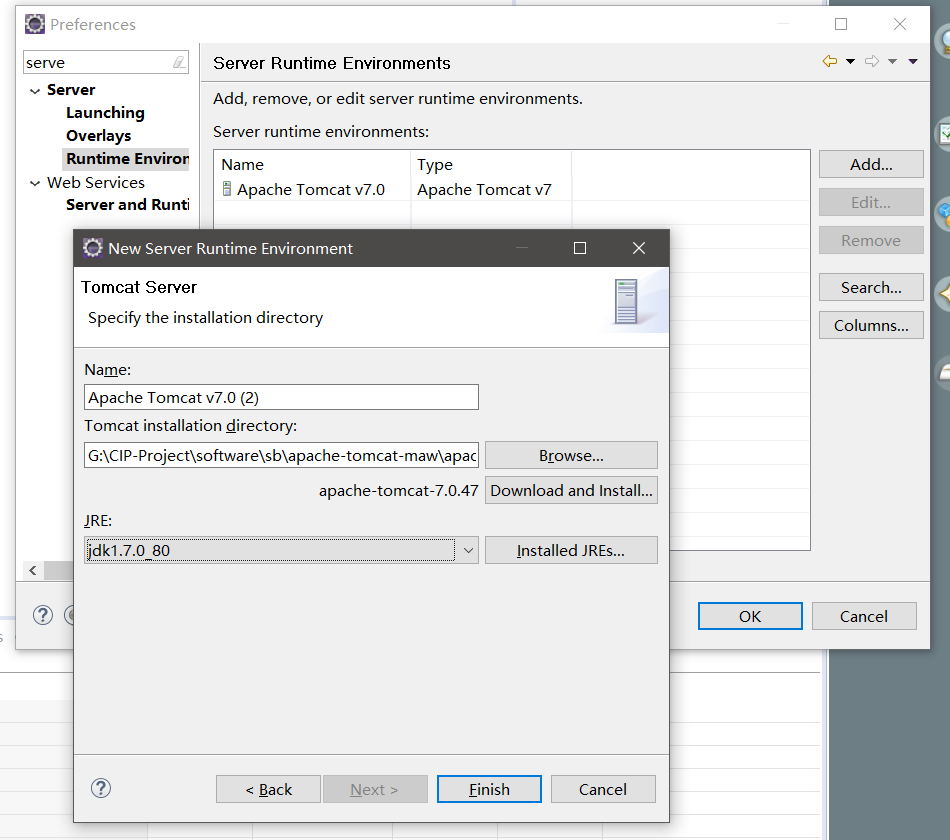950x840 pixels.
Task: Click Cancel in New Server Runtime dialog
Action: click(x=603, y=789)
